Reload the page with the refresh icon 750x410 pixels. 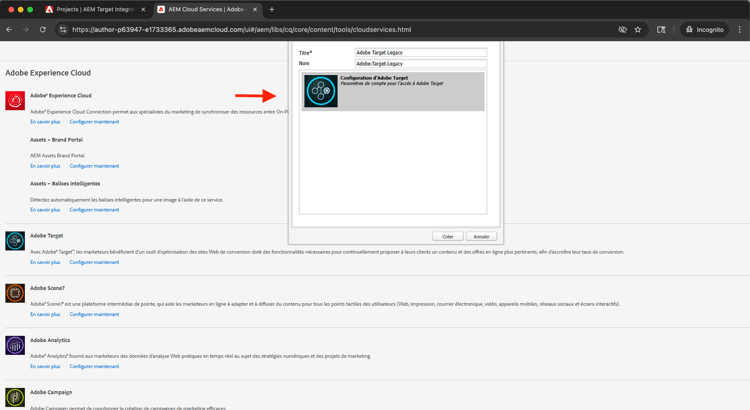pos(43,30)
